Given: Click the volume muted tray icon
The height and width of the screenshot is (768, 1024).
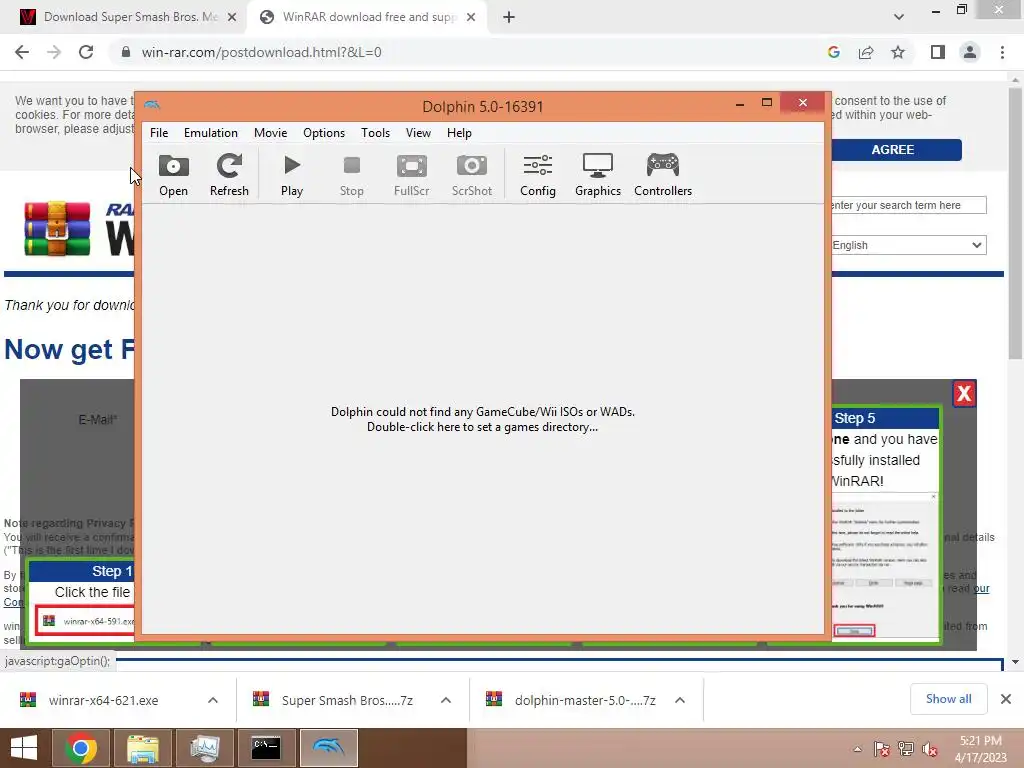Looking at the screenshot, I should tap(929, 748).
